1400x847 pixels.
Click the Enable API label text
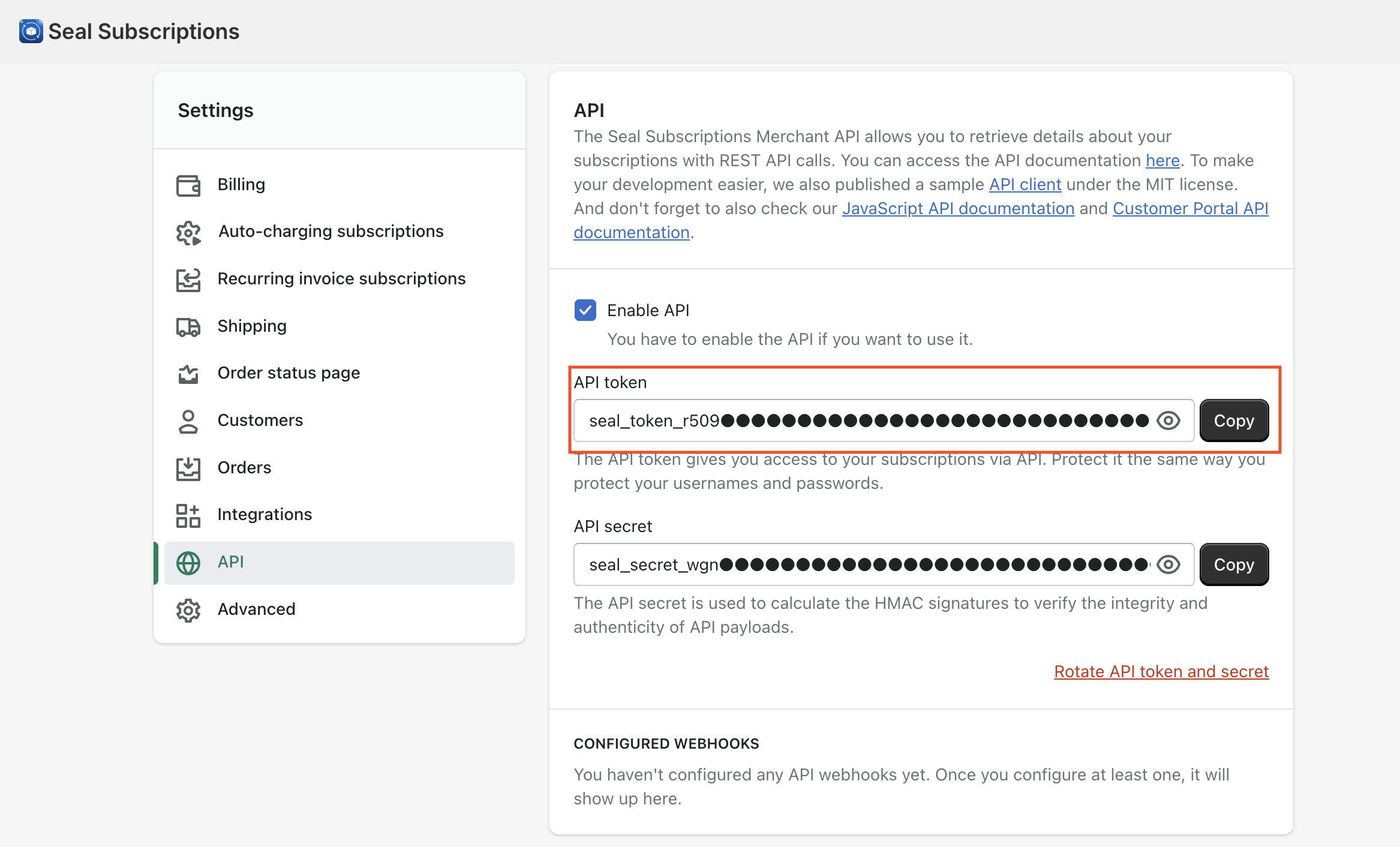pyautogui.click(x=648, y=311)
